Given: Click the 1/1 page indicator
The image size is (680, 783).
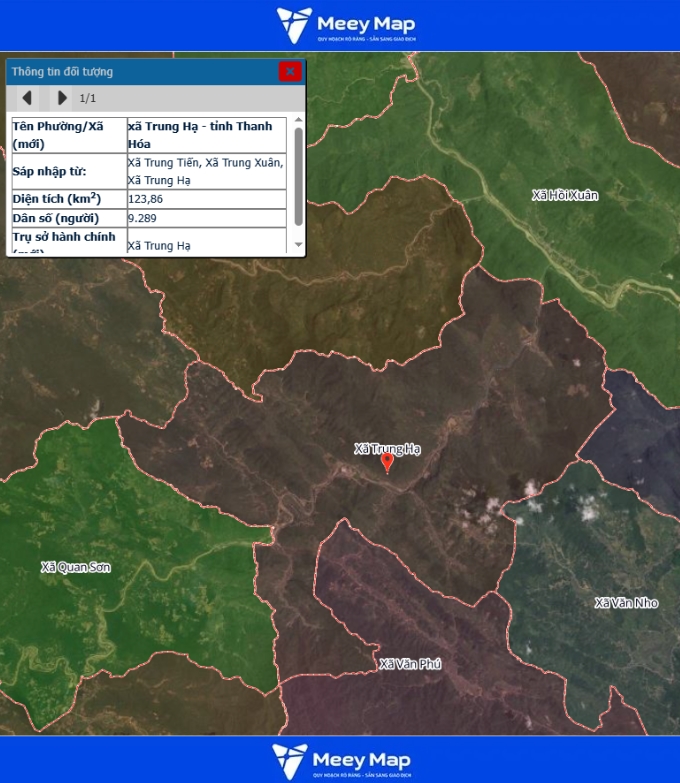Looking at the screenshot, I should [x=88, y=98].
